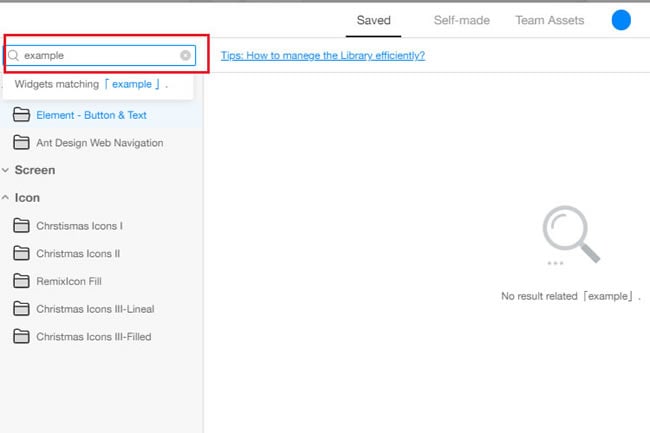
Task: Expand the Screen section chevron
Action: [x=5, y=170]
